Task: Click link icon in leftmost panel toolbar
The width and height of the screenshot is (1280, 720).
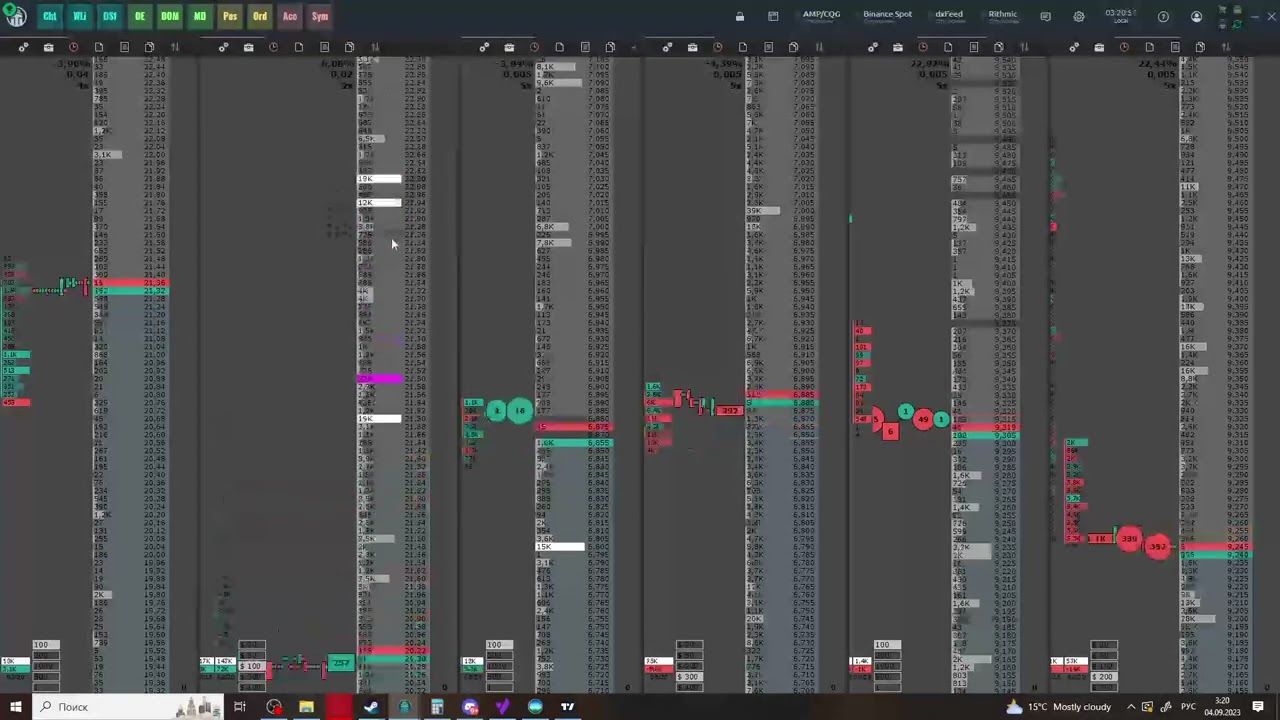Action: click(x=23, y=47)
